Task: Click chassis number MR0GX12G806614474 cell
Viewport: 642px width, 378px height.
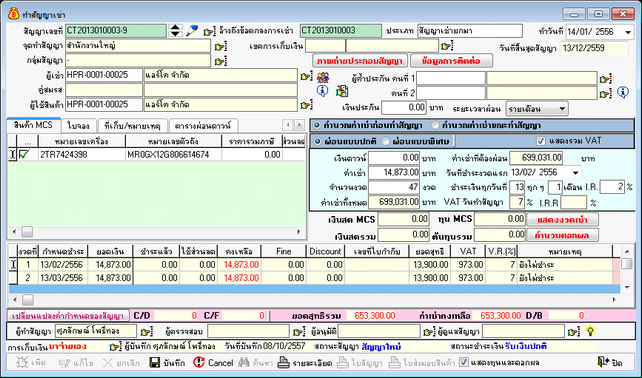Action: tap(173, 154)
